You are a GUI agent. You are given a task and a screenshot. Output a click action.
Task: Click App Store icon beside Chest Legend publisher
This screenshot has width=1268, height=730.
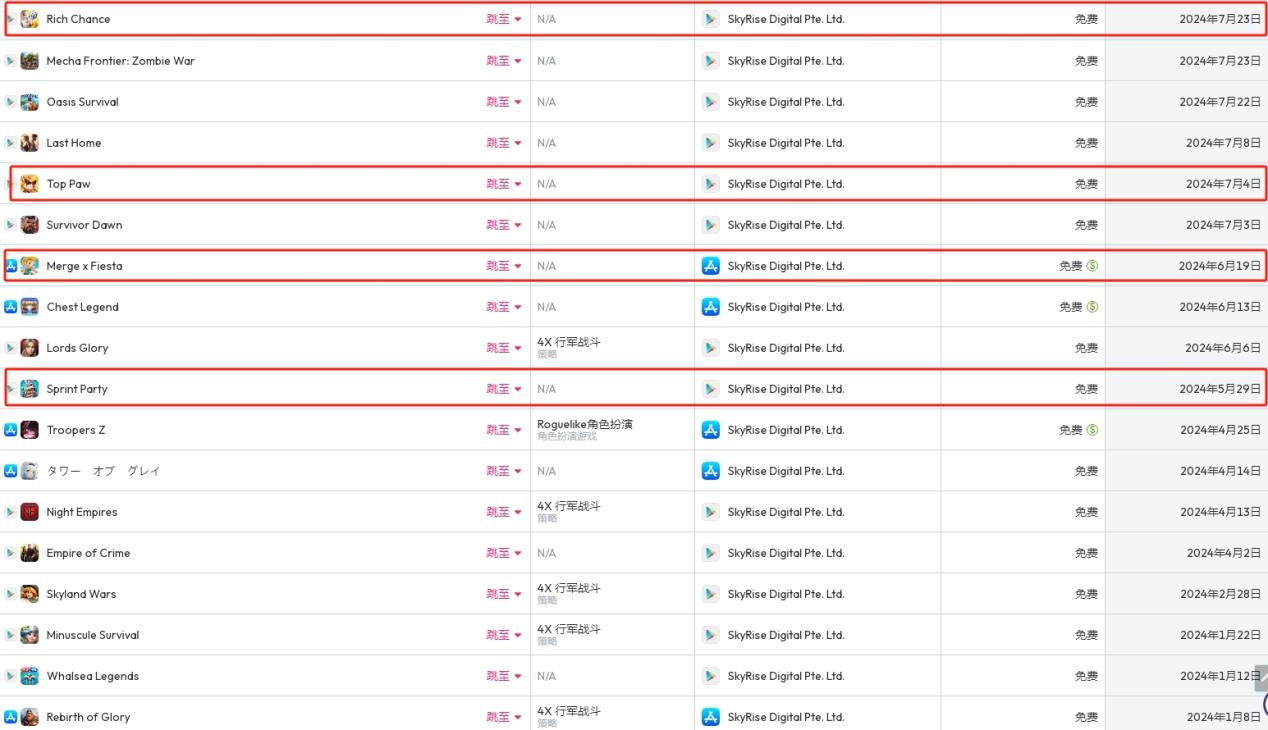[710, 307]
